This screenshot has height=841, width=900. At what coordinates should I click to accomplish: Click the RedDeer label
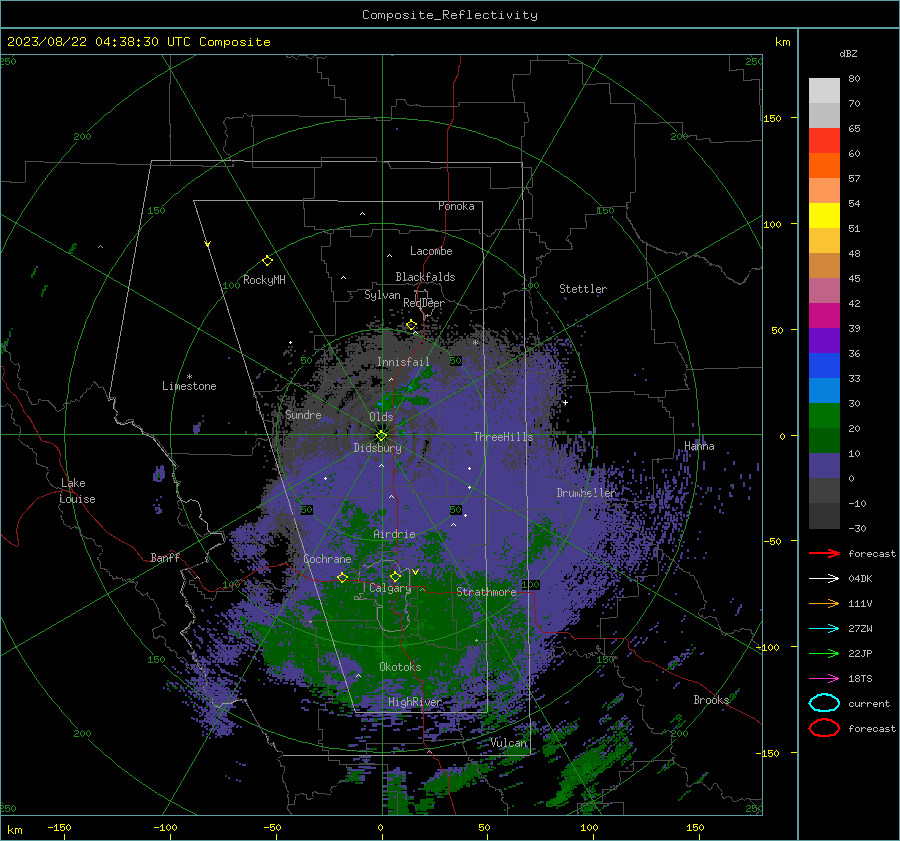(x=424, y=303)
